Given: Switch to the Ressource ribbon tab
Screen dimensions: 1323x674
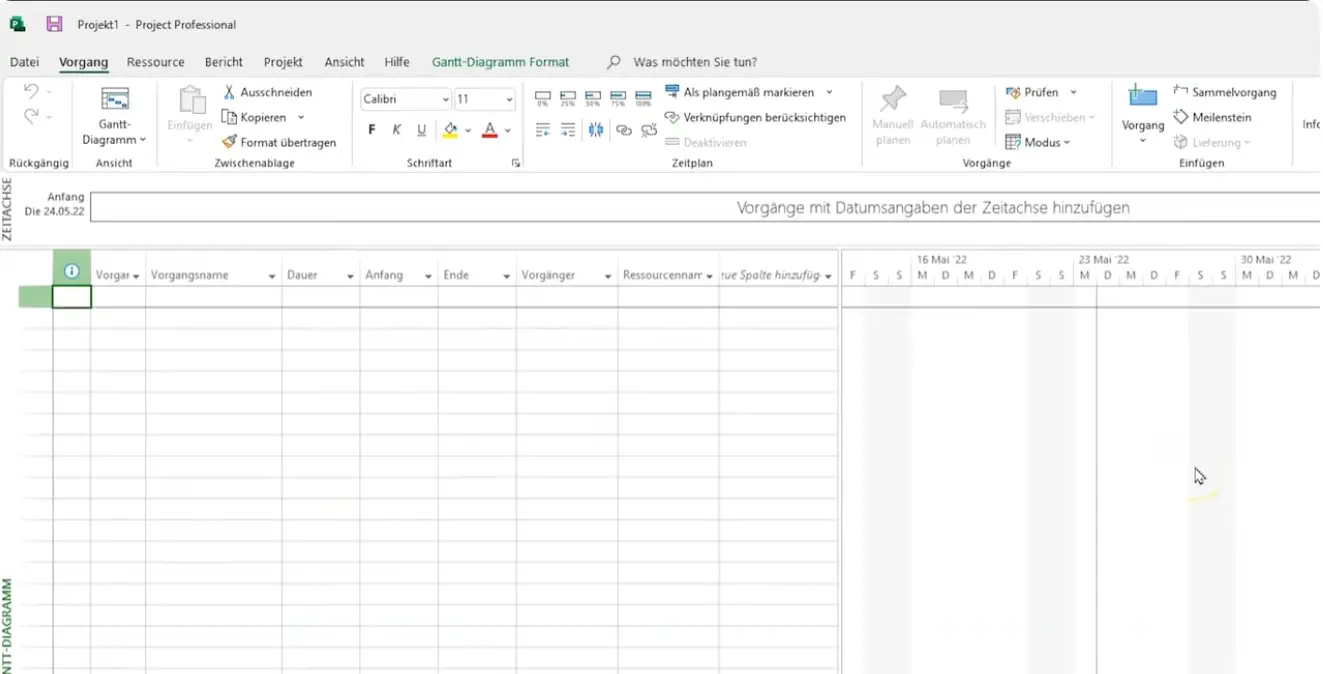Looking at the screenshot, I should coord(155,62).
